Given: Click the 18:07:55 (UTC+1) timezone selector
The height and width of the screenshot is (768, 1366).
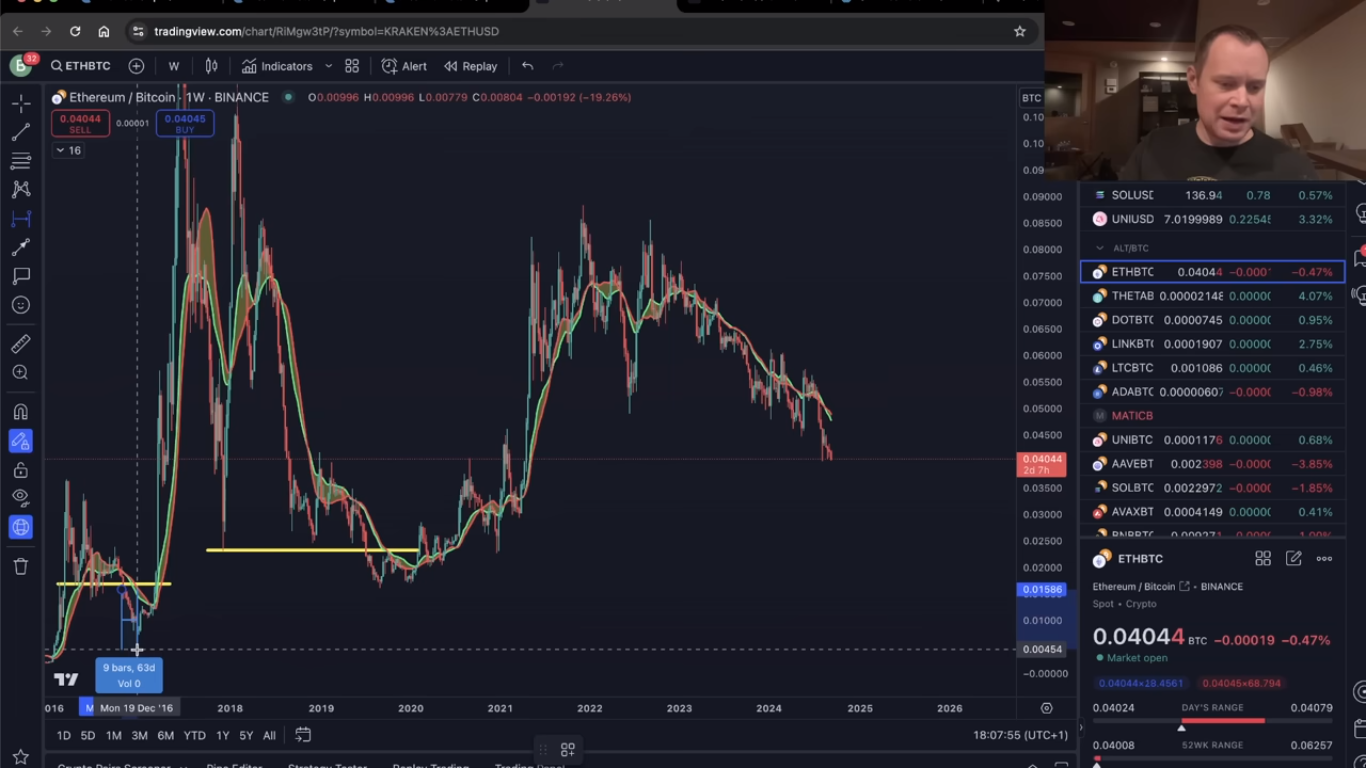Looking at the screenshot, I should click(x=1020, y=735).
